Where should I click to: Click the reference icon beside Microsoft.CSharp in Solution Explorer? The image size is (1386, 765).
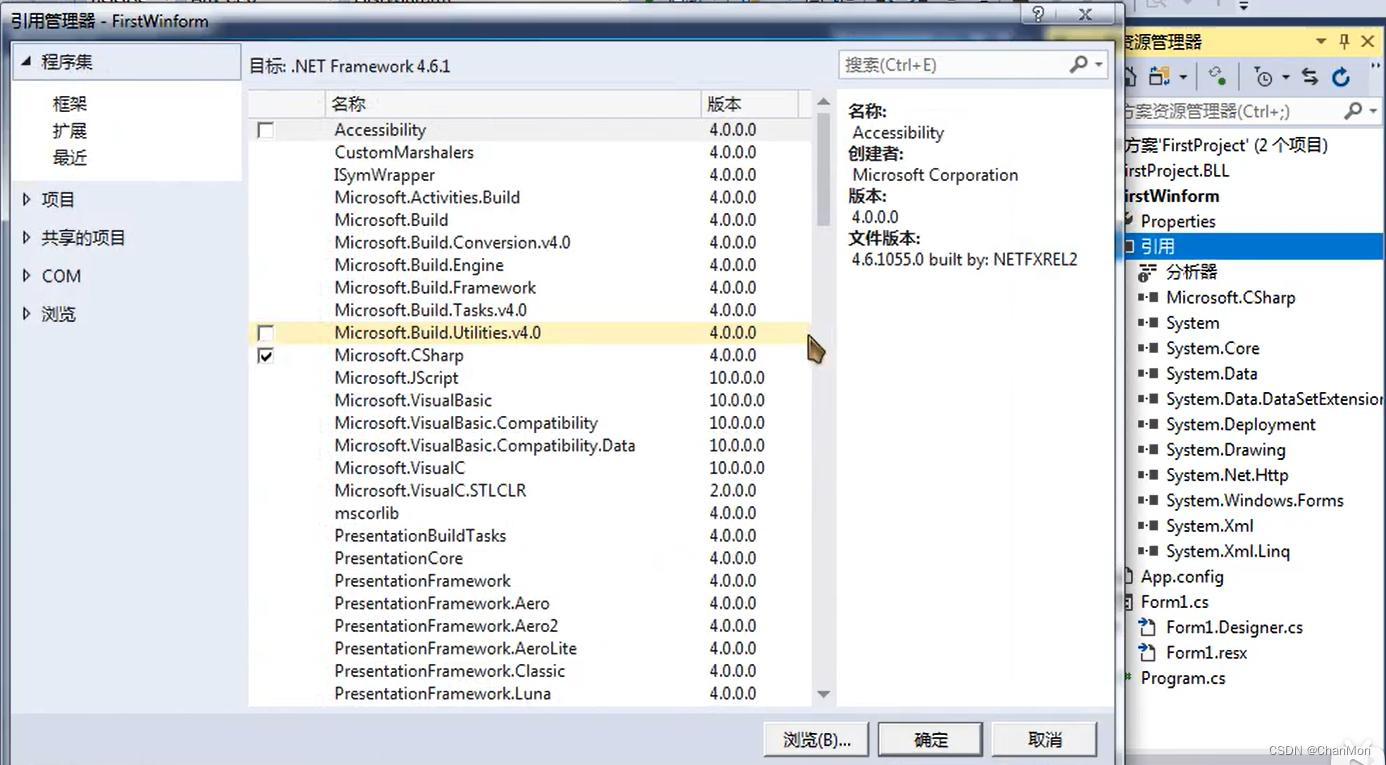point(1149,297)
